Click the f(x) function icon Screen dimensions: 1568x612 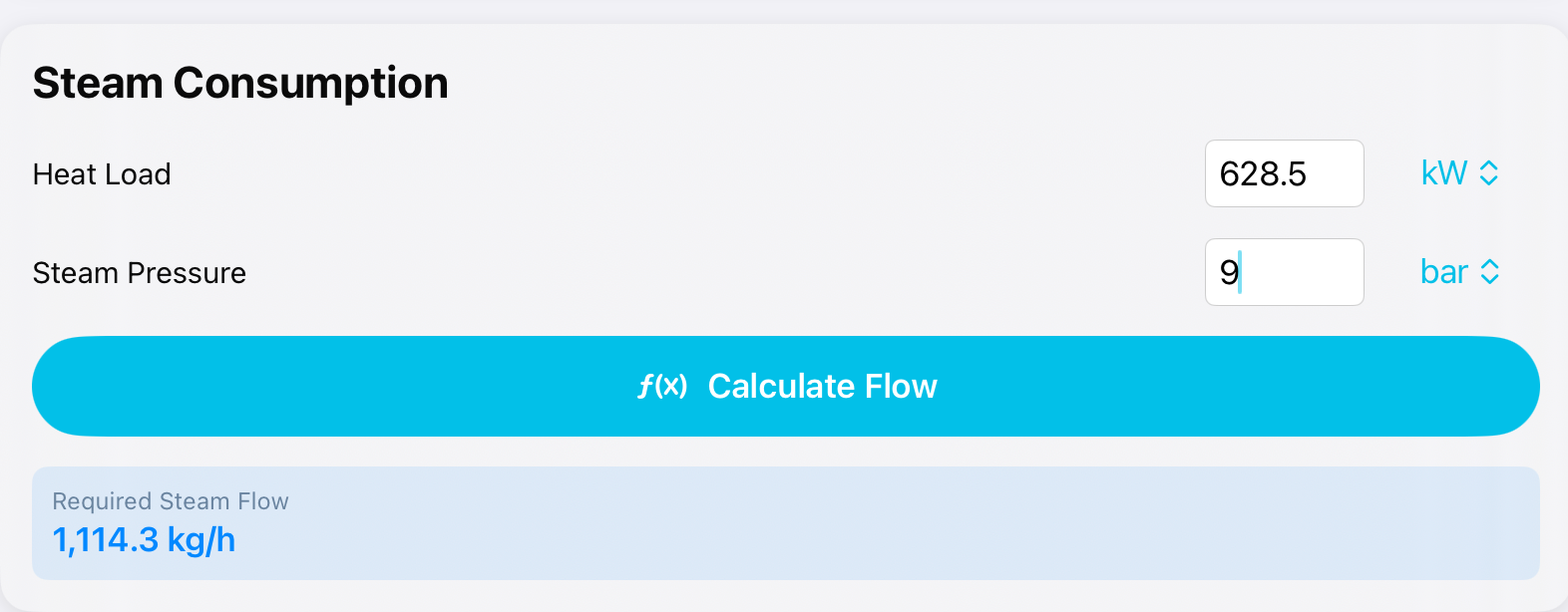coord(662,386)
